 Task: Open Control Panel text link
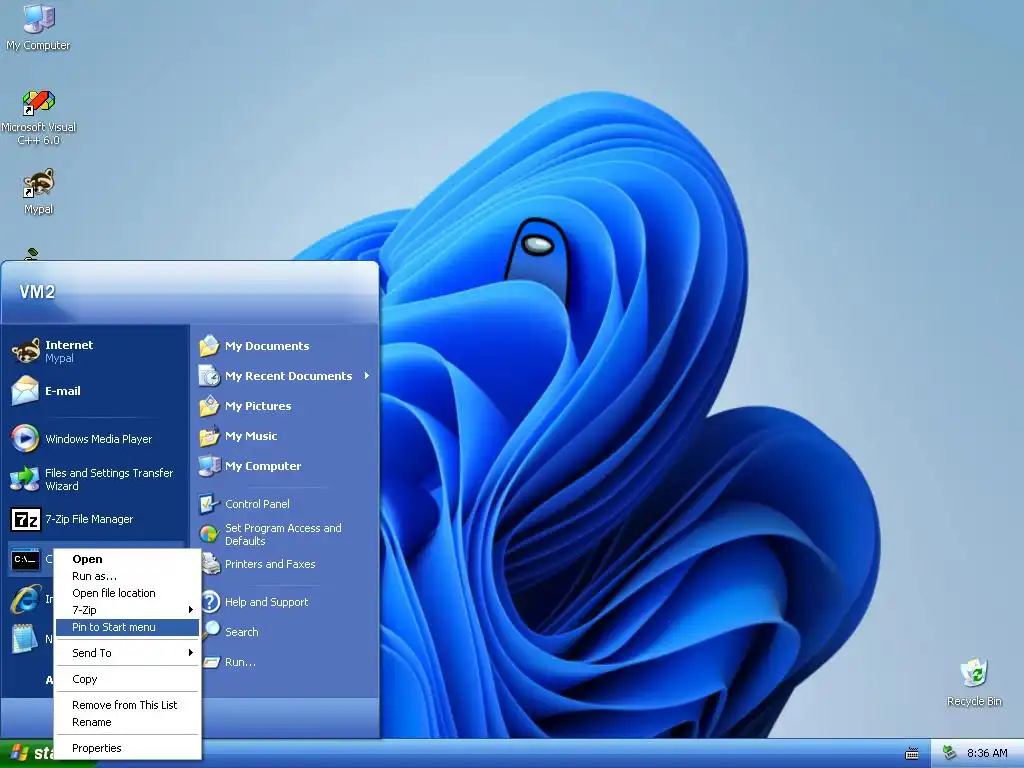[x=257, y=504]
